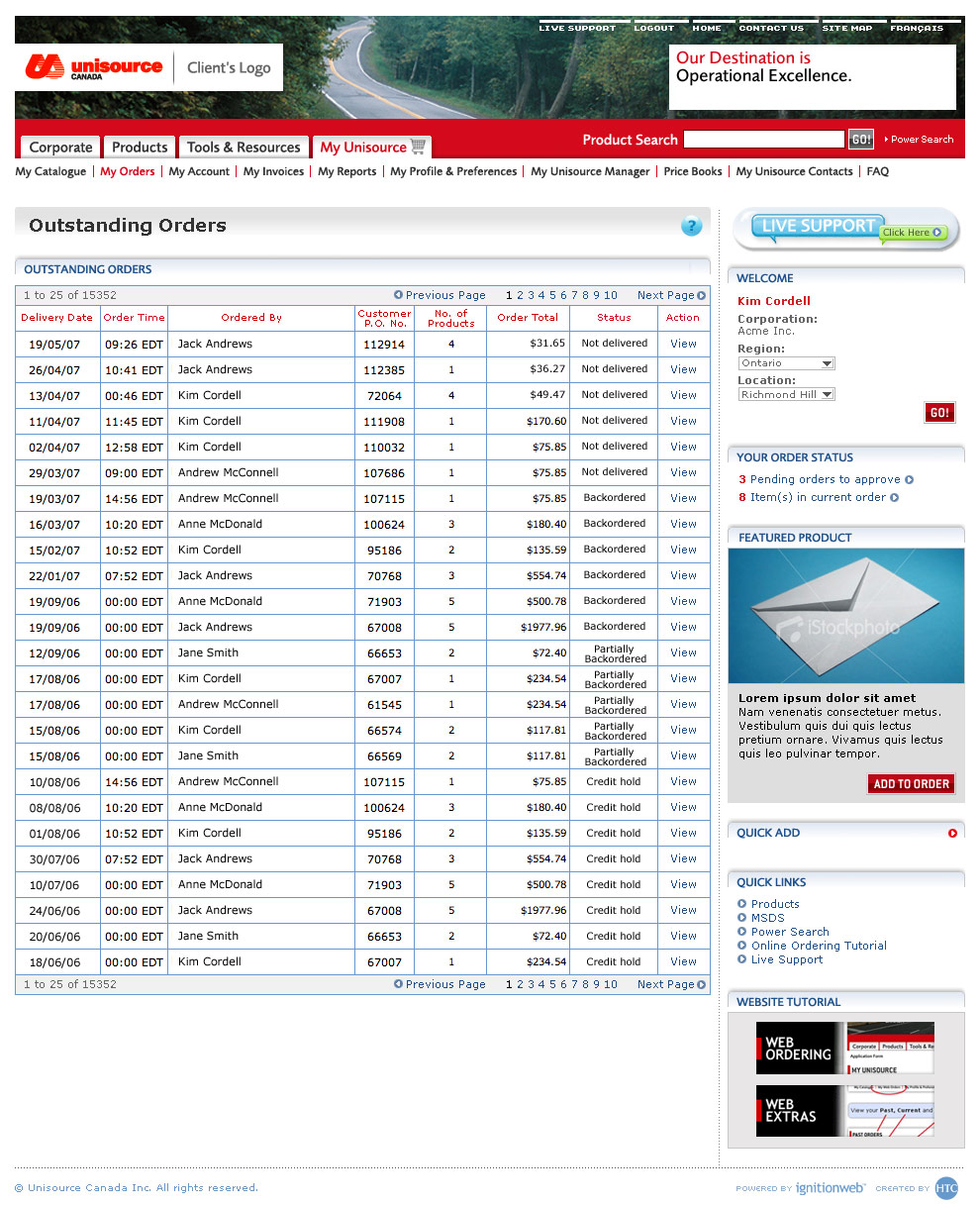
Task: Click the blue help question mark icon
Action: pos(691,226)
